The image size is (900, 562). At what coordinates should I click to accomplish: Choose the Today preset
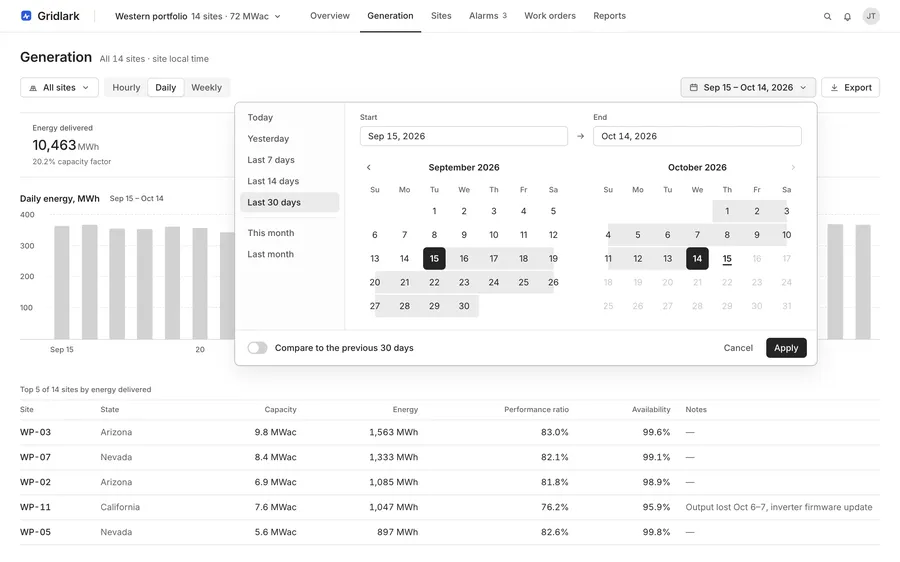(x=289, y=118)
